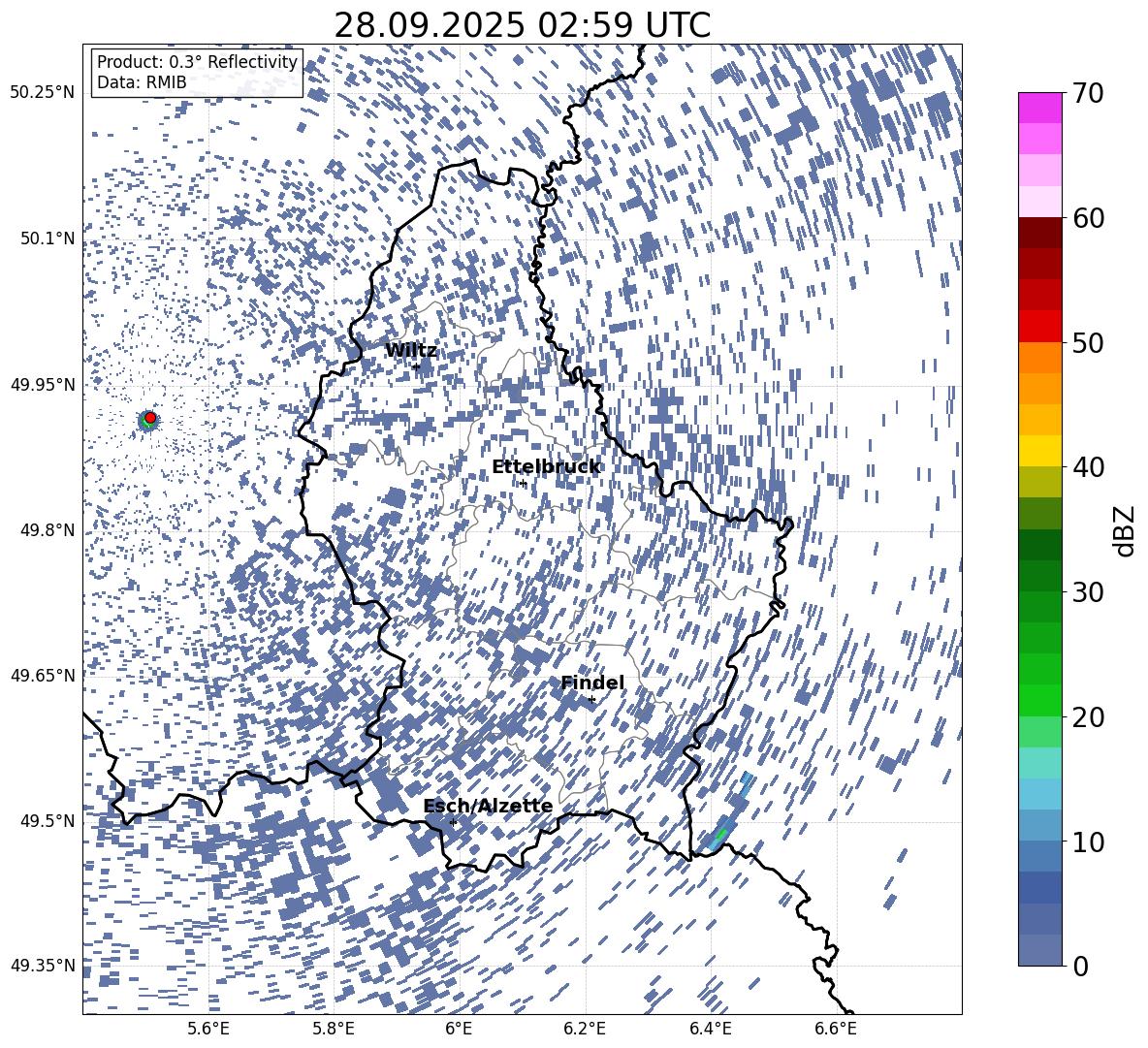This screenshot has height=1048, width=1148.
Task: Click the 60 dBZ colorbar tick label
Action: [1088, 218]
